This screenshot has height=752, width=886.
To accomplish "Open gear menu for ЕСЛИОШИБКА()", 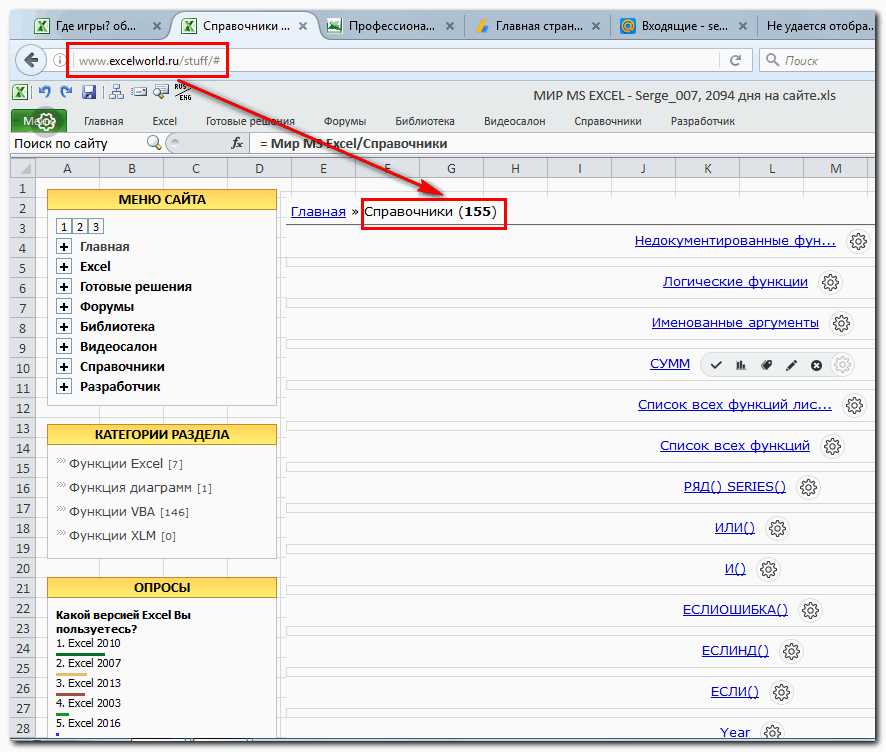I will (810, 611).
